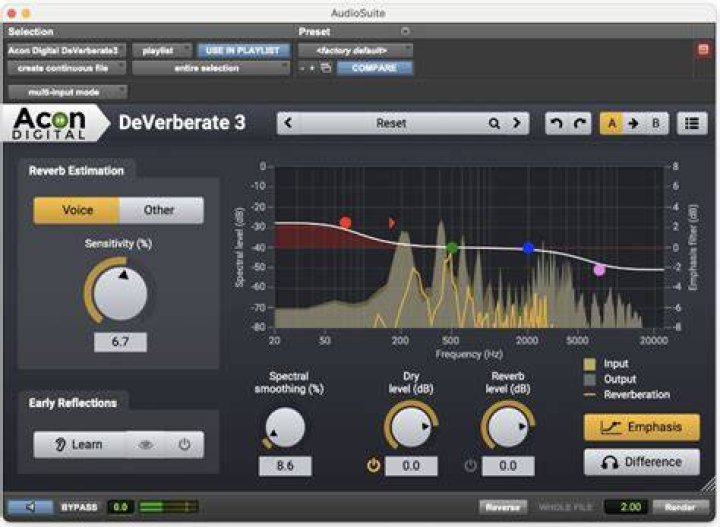Click the undo arrow button

pyautogui.click(x=557, y=123)
